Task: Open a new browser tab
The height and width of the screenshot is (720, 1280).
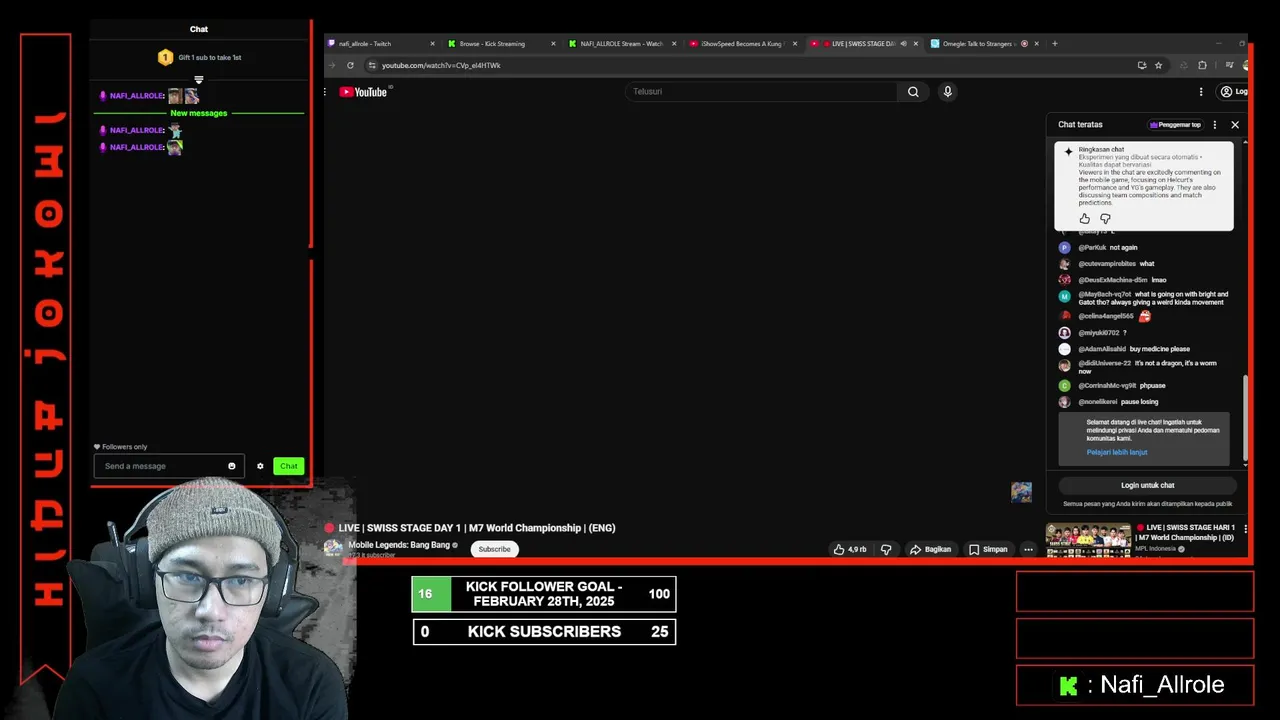Action: click(1054, 43)
